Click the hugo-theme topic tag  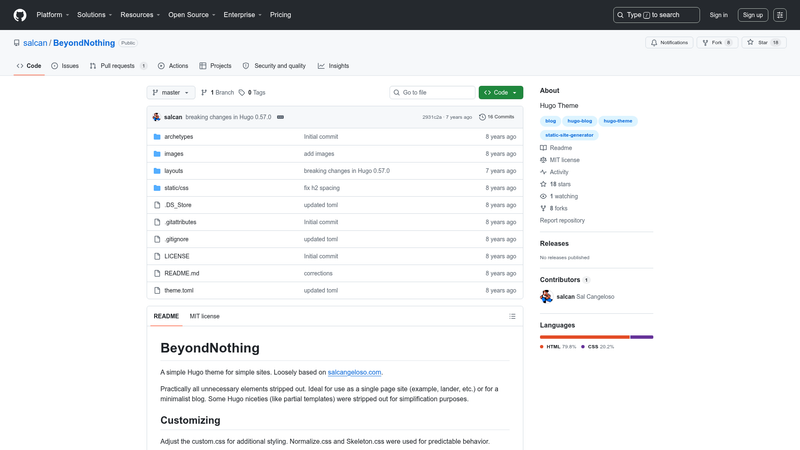pos(618,121)
